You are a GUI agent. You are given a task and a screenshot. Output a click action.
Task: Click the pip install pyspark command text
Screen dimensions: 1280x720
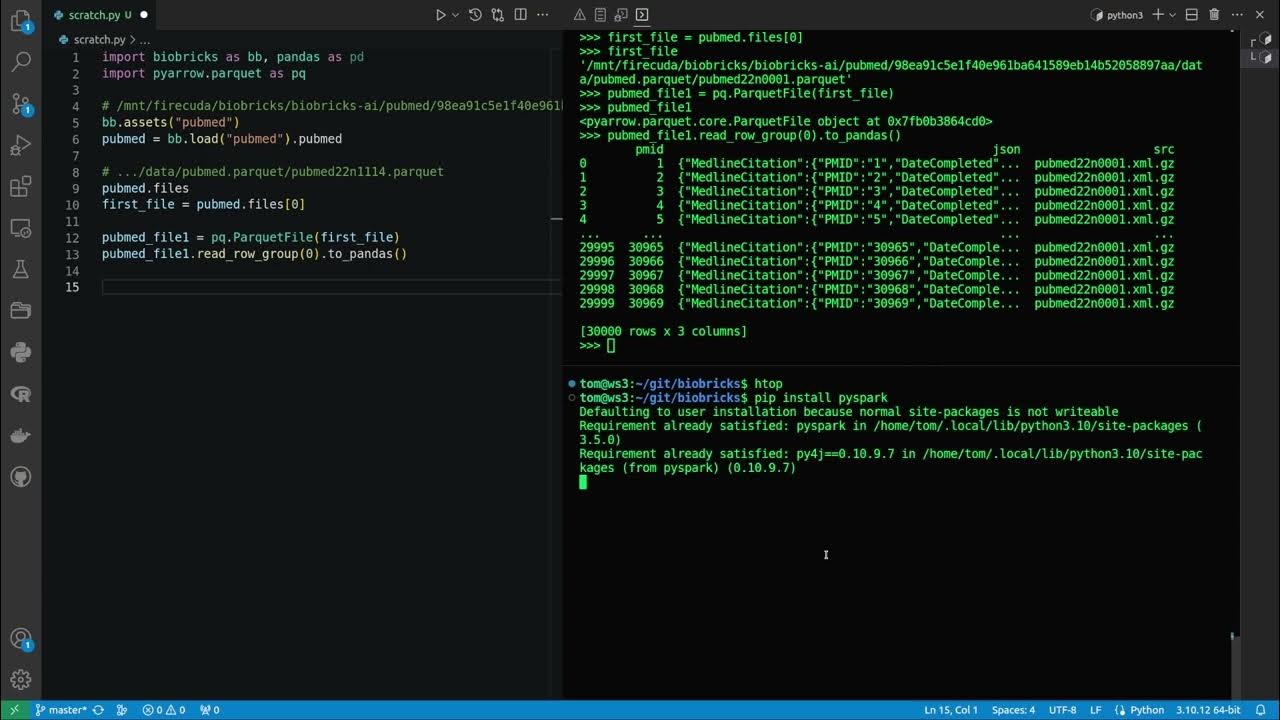[821, 398]
